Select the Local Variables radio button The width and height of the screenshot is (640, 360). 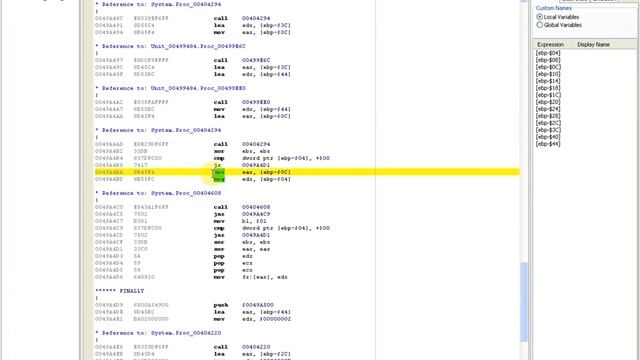pyautogui.click(x=540, y=17)
